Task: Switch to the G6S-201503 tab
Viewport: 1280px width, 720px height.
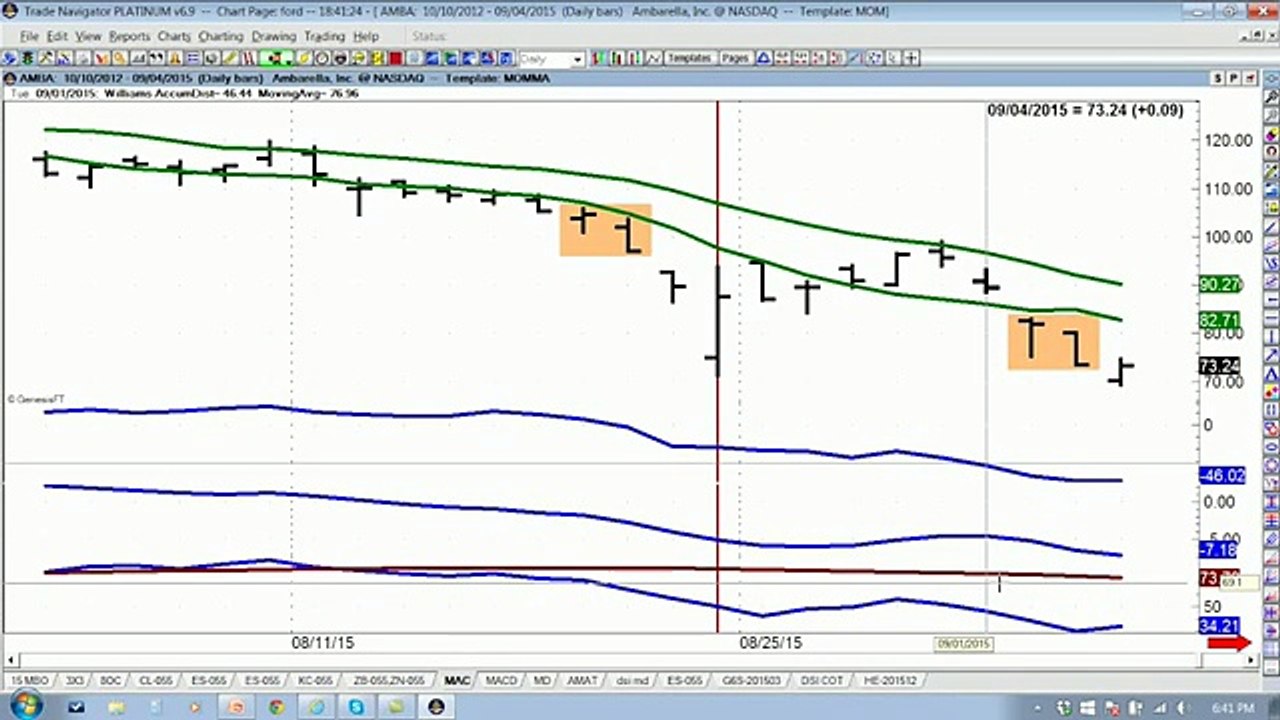Action: (x=750, y=680)
